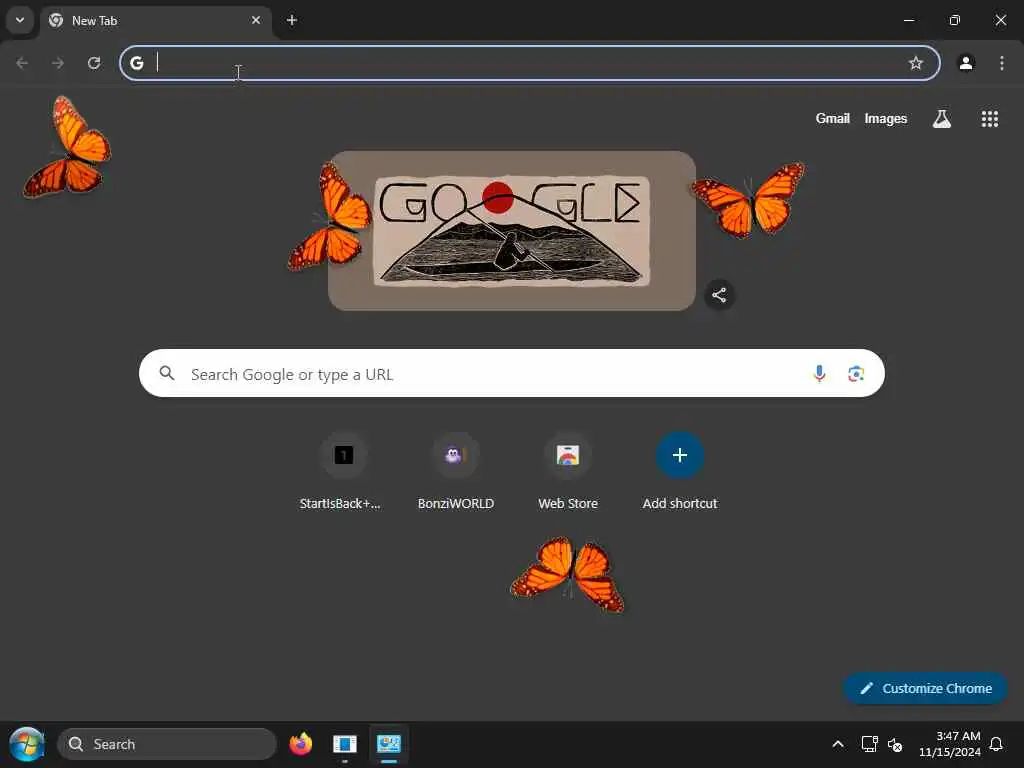Open the Google apps grid

989,119
